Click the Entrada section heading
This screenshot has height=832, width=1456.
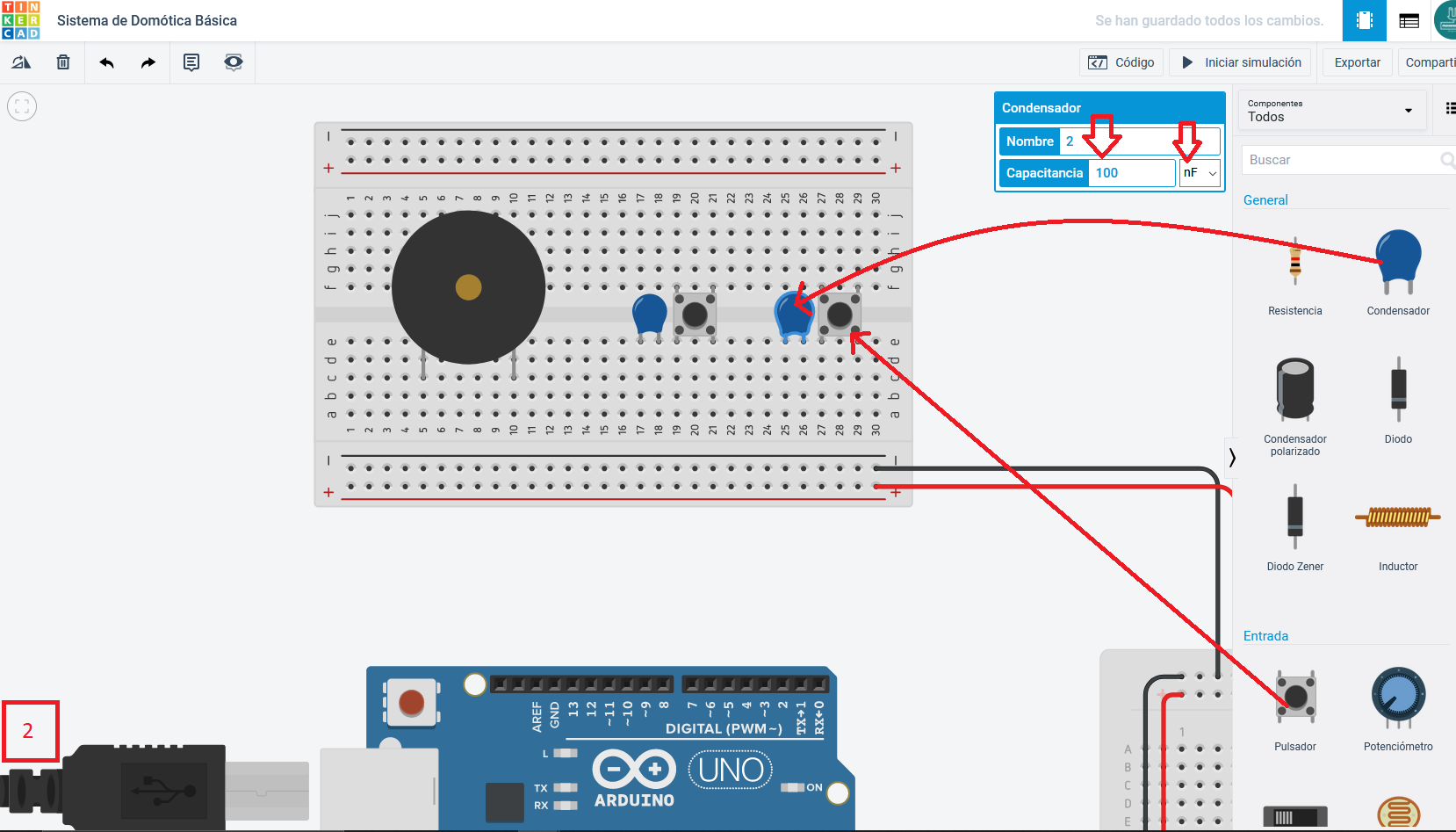pyautogui.click(x=1265, y=636)
